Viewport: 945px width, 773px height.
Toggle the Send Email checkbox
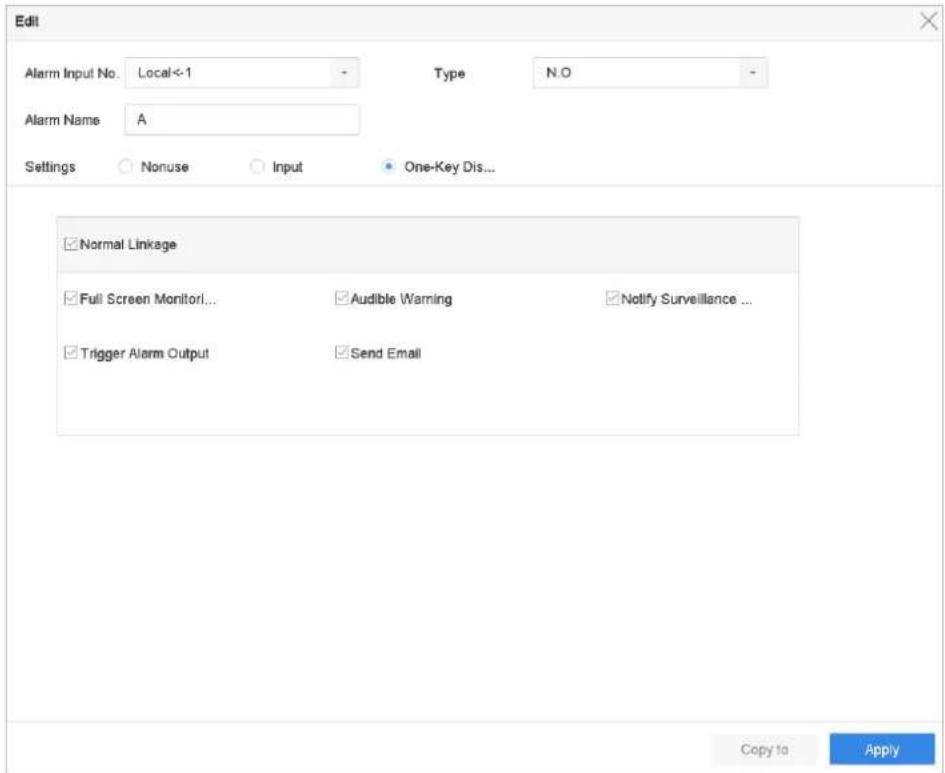click(x=342, y=353)
